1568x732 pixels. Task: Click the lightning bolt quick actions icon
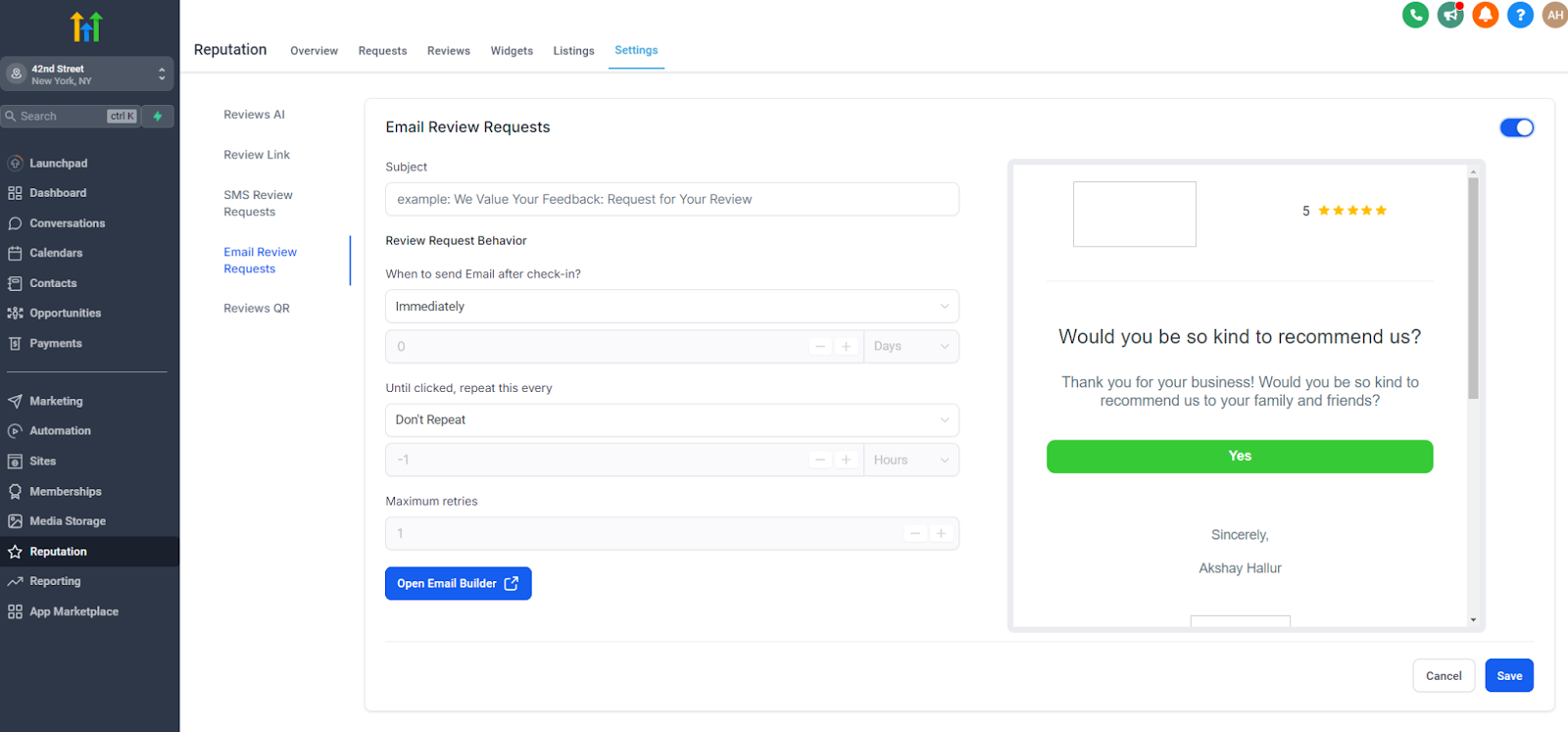[x=158, y=116]
